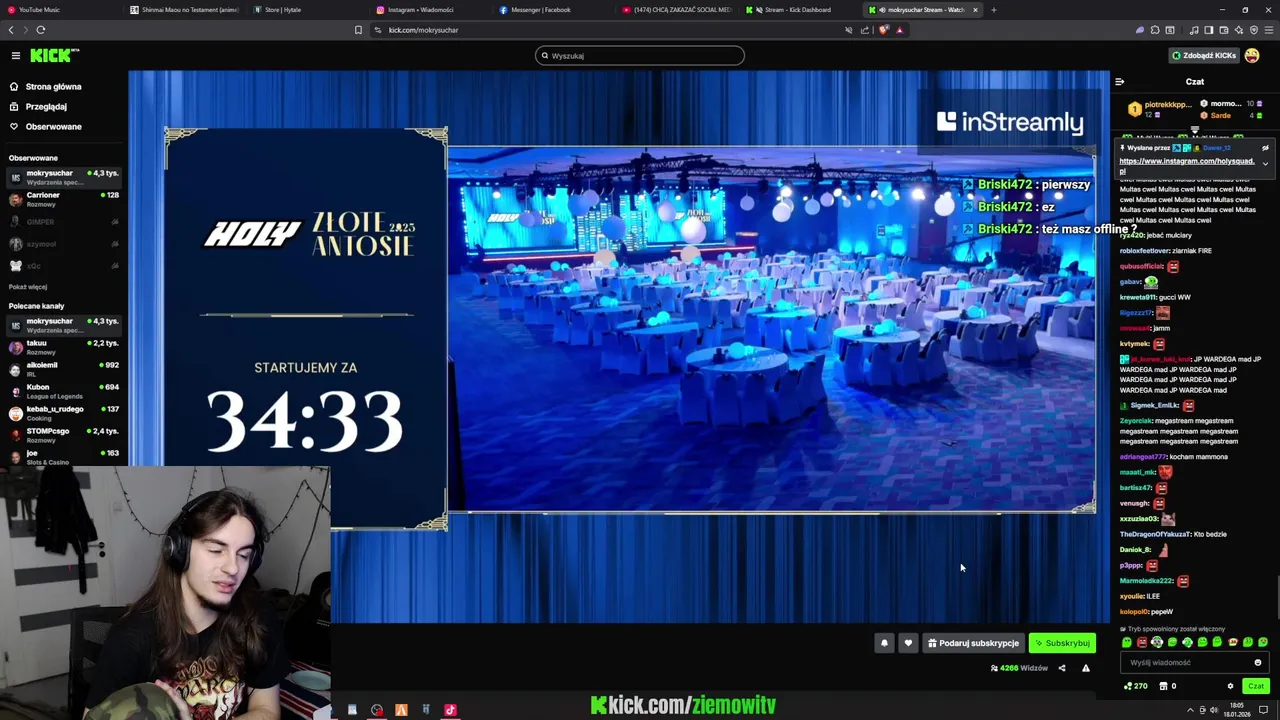Send message with Czat button

tap(1256, 686)
